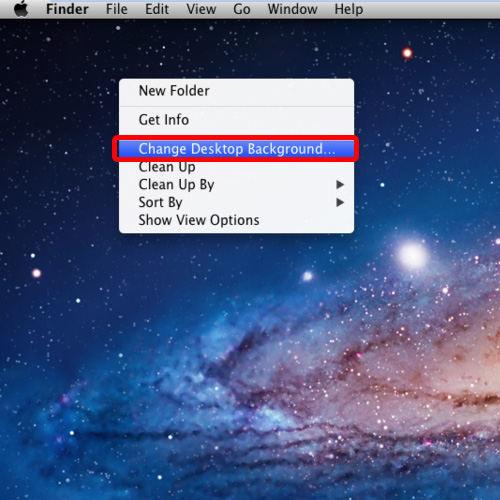The height and width of the screenshot is (500, 500).
Task: Select Get Info in context menu
Action: [x=236, y=120]
